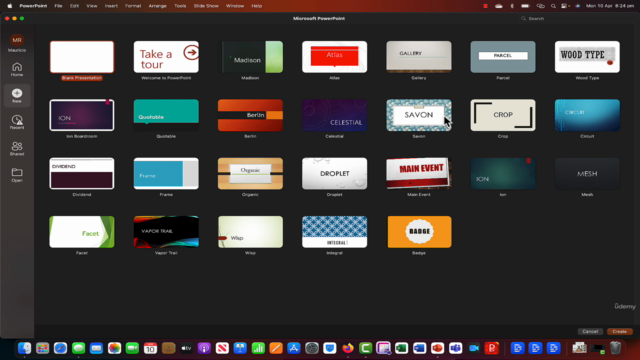Open the Help menu
Screen dimensions: 640x360
click(x=257, y=6)
